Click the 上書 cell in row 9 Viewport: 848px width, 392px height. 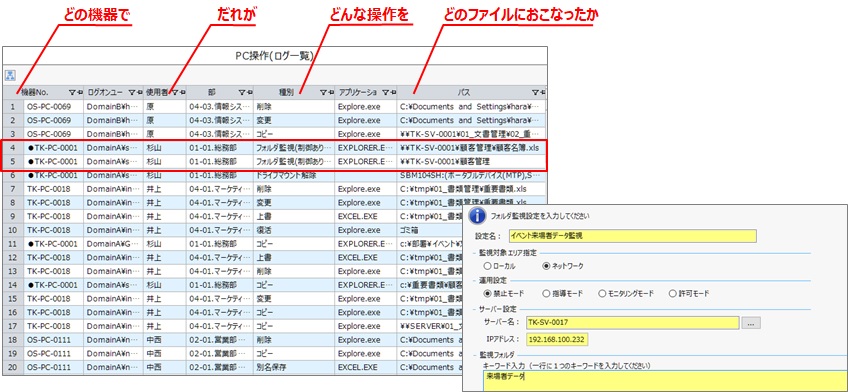294,216
